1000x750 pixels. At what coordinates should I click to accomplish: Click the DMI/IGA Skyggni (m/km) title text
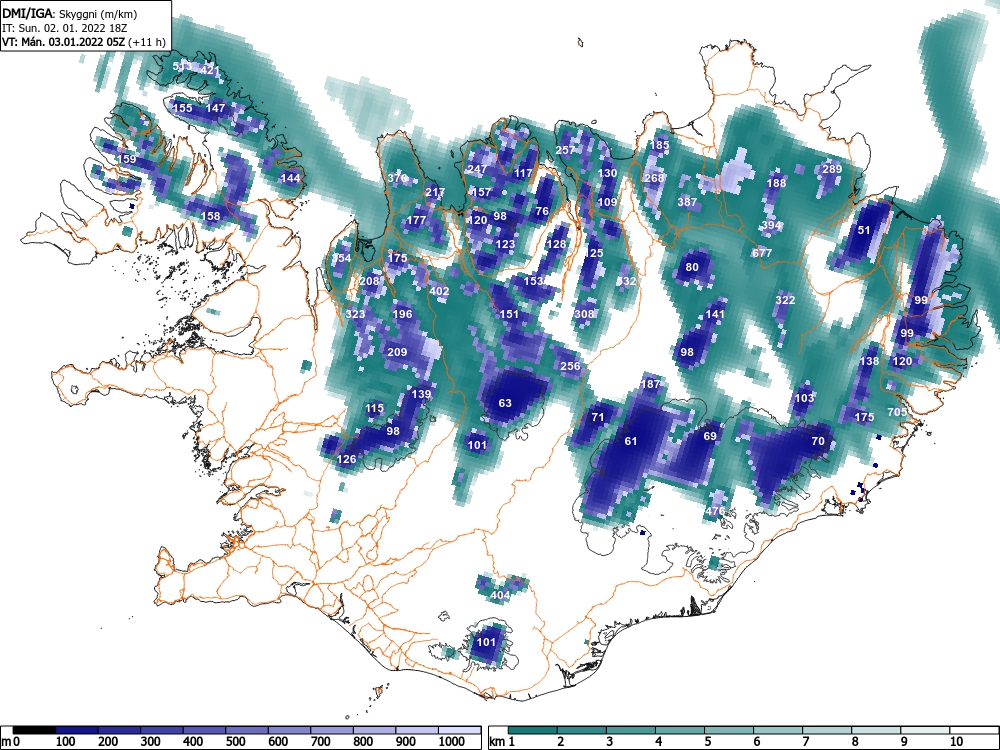[70, 13]
